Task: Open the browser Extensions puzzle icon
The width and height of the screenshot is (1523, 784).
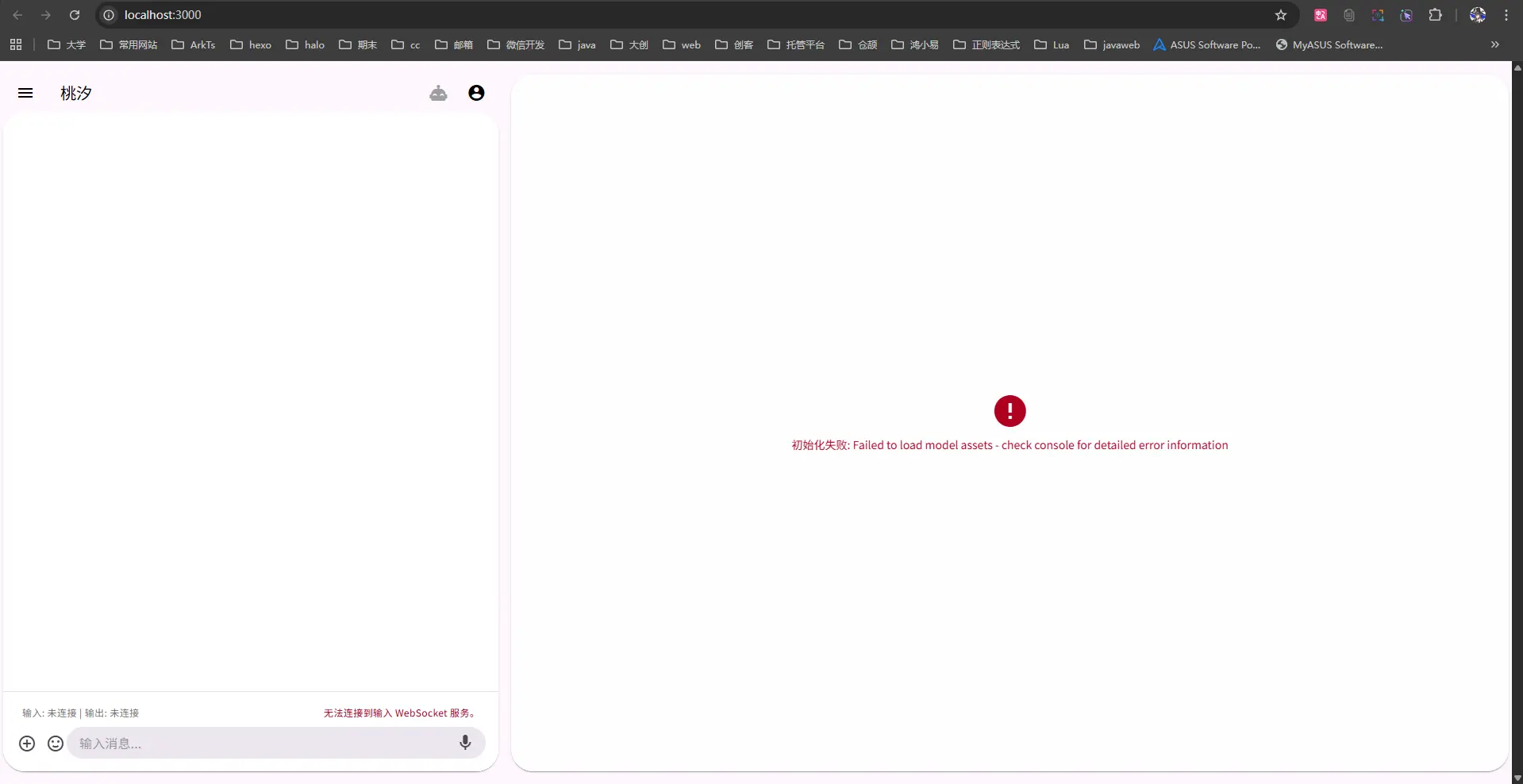Action: coord(1435,15)
